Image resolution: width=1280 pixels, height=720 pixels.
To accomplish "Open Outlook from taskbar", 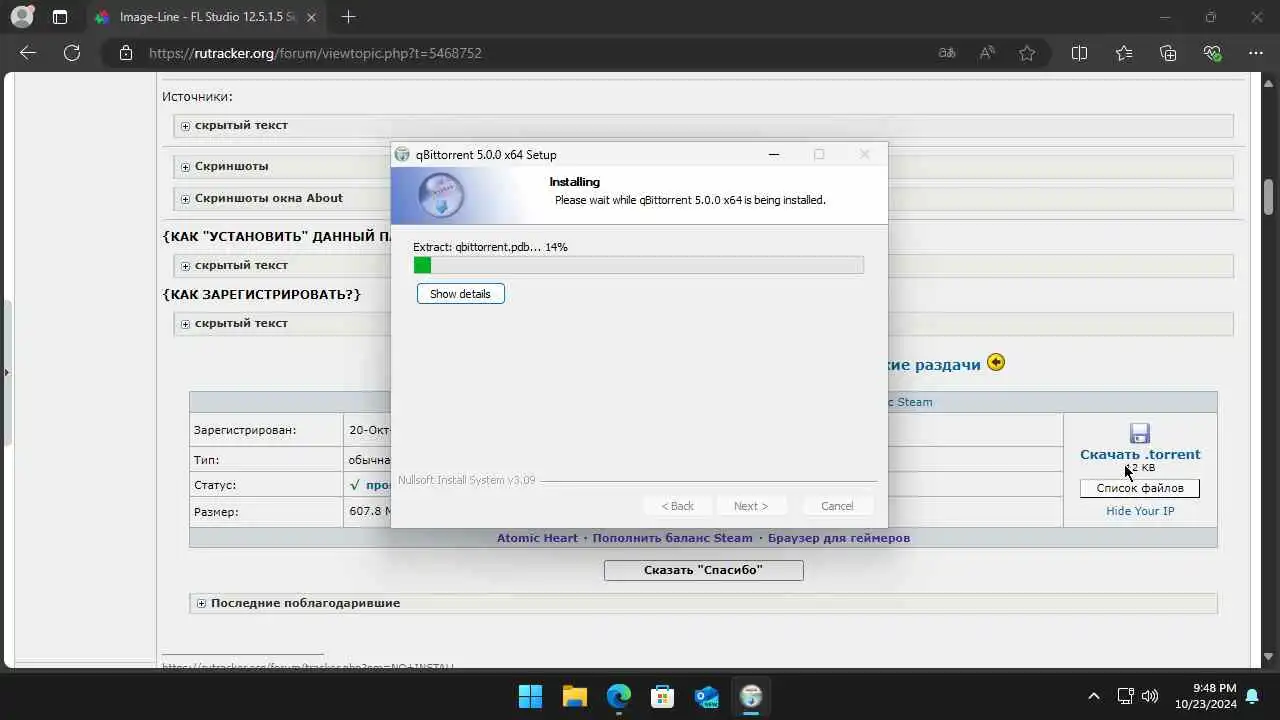I will pos(707,696).
